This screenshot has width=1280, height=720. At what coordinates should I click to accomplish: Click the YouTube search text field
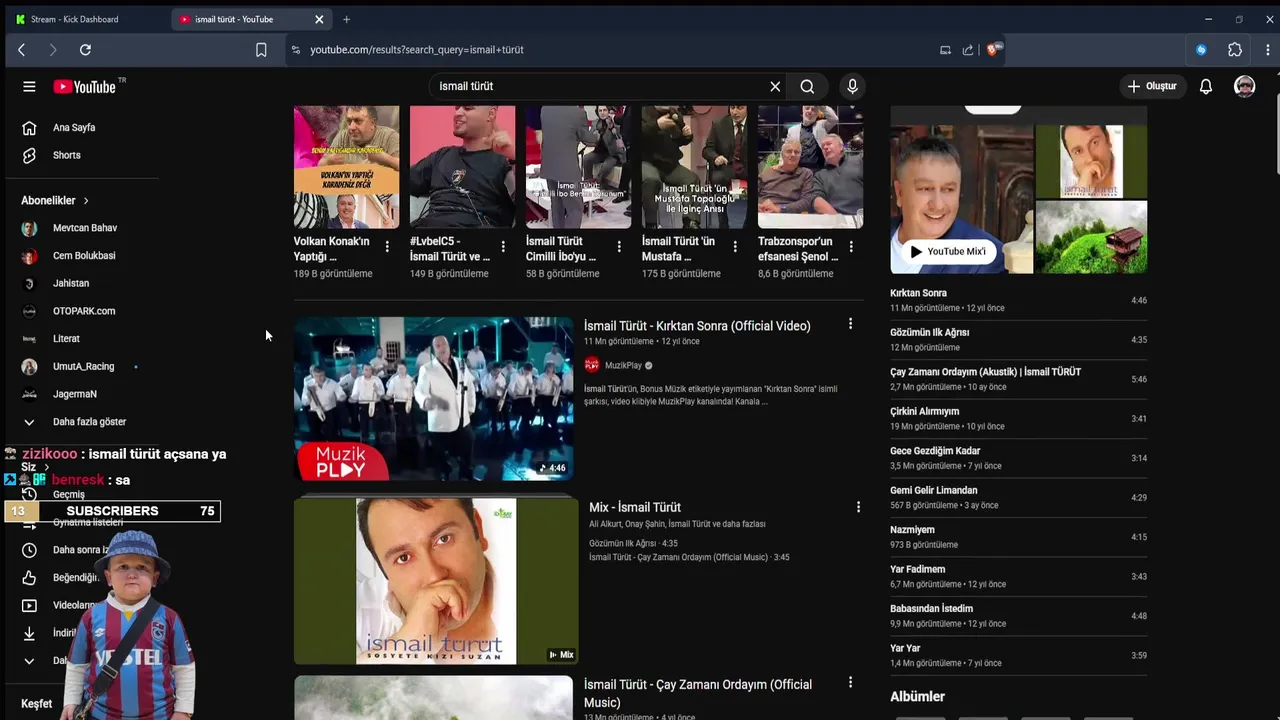pos(597,86)
